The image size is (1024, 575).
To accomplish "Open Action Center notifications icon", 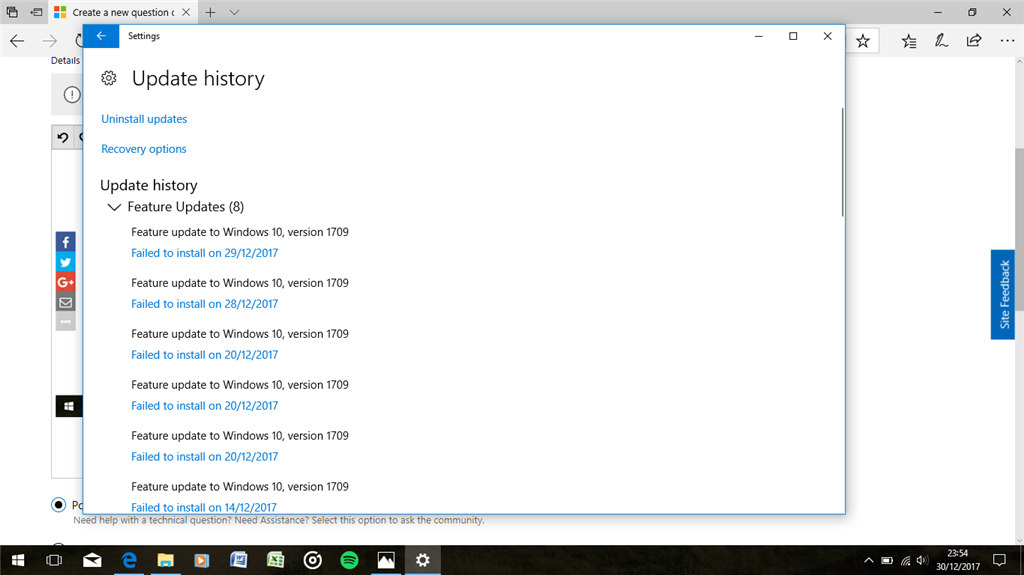I will tap(999, 560).
